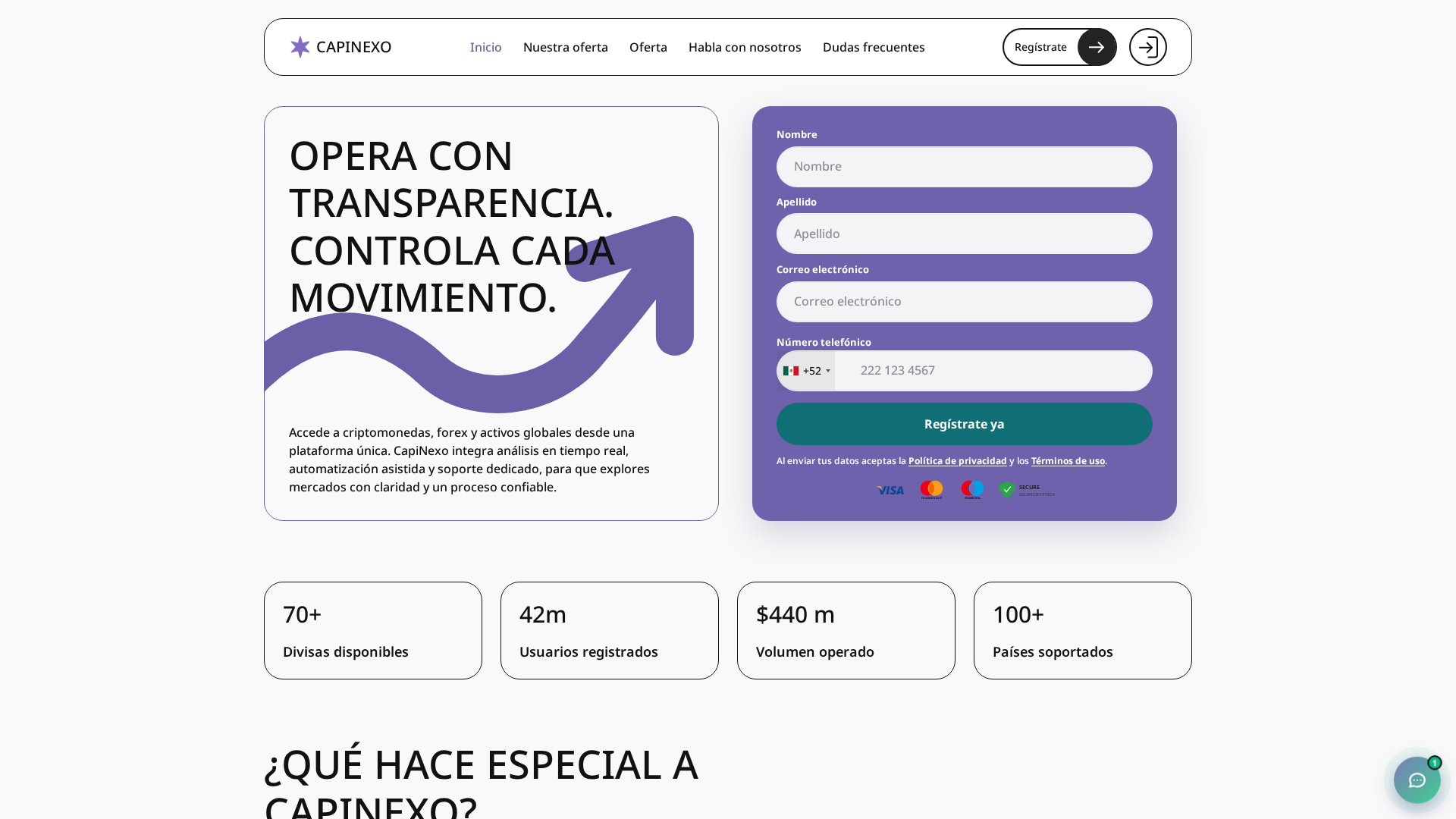
Task: Go to the Inicio menu item
Action: [x=485, y=47]
